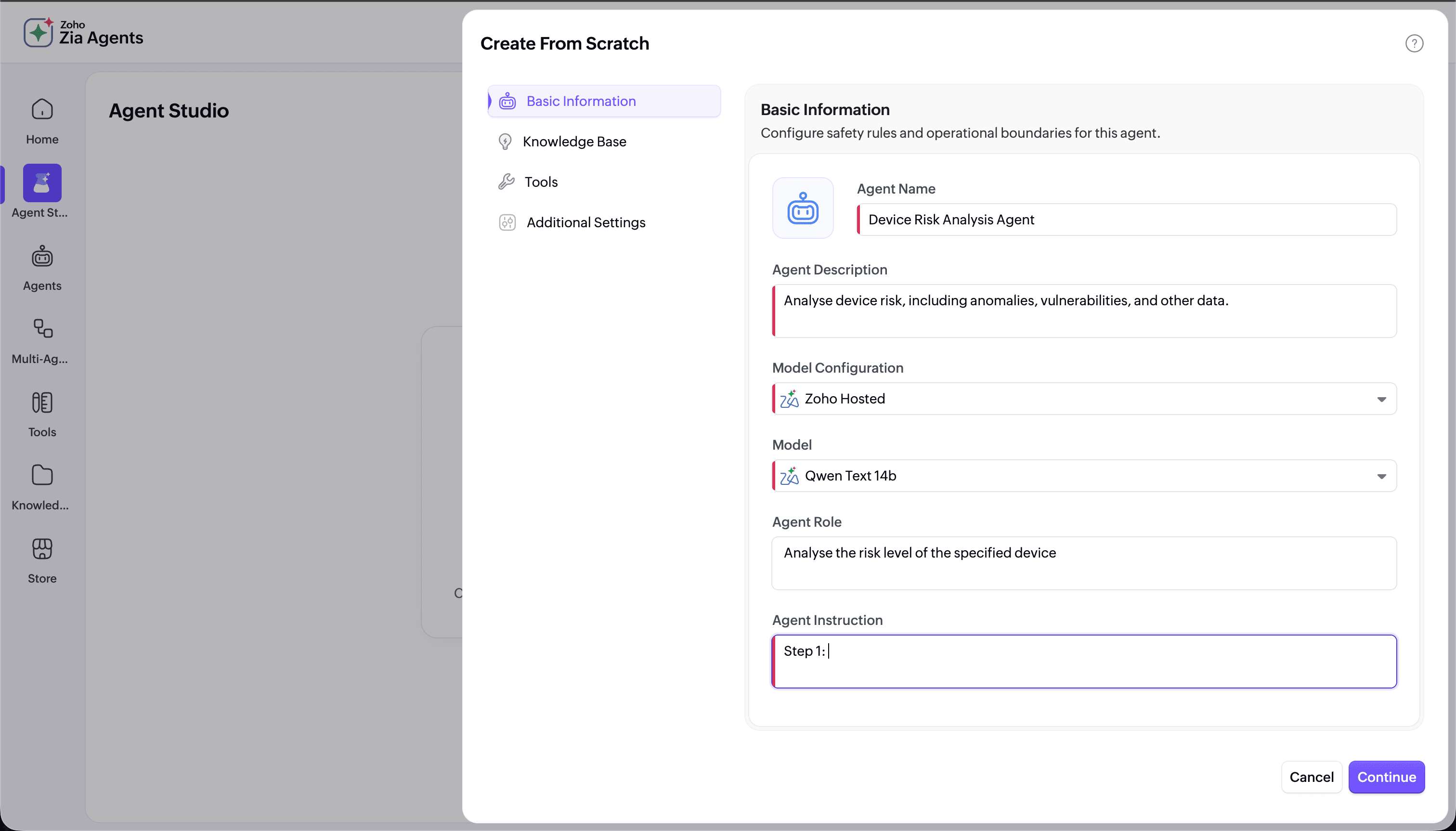Screen dimensions: 1456x831
Task: Open the Knowledge folder icon in sidebar
Action: click(x=42, y=475)
